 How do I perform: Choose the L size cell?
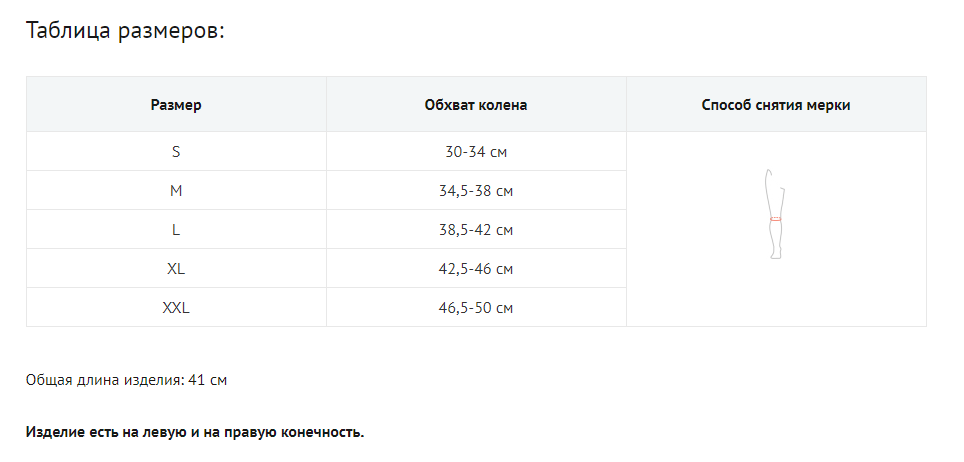coord(176,230)
